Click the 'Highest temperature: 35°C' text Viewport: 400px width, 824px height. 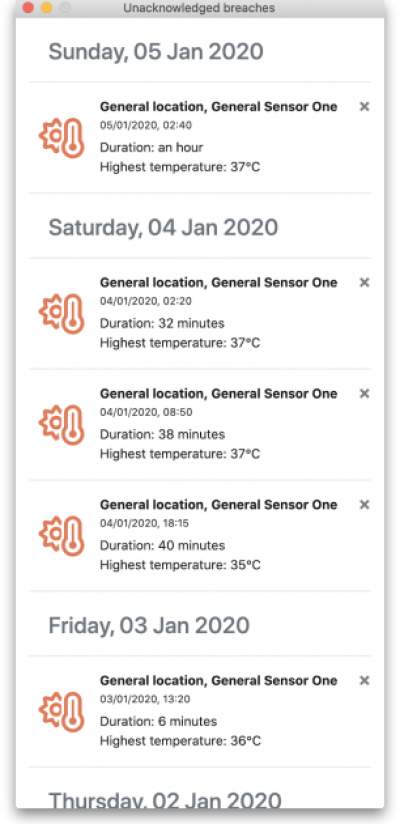[x=180, y=565]
